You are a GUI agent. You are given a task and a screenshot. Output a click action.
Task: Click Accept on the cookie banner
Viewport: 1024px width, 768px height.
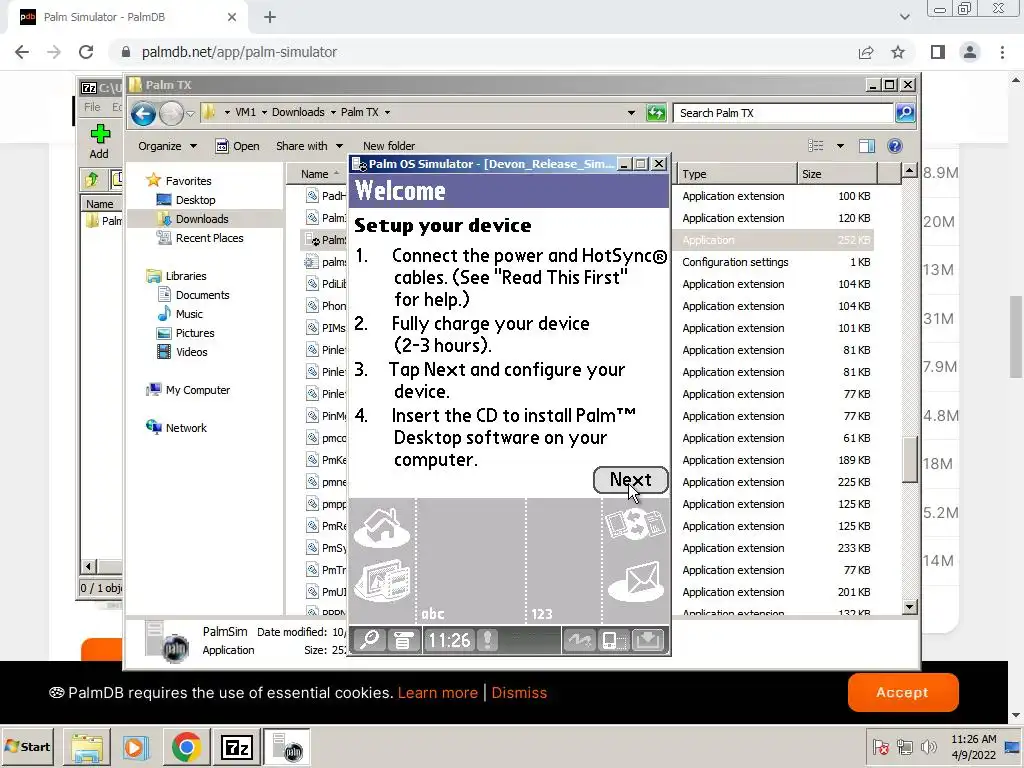(903, 692)
